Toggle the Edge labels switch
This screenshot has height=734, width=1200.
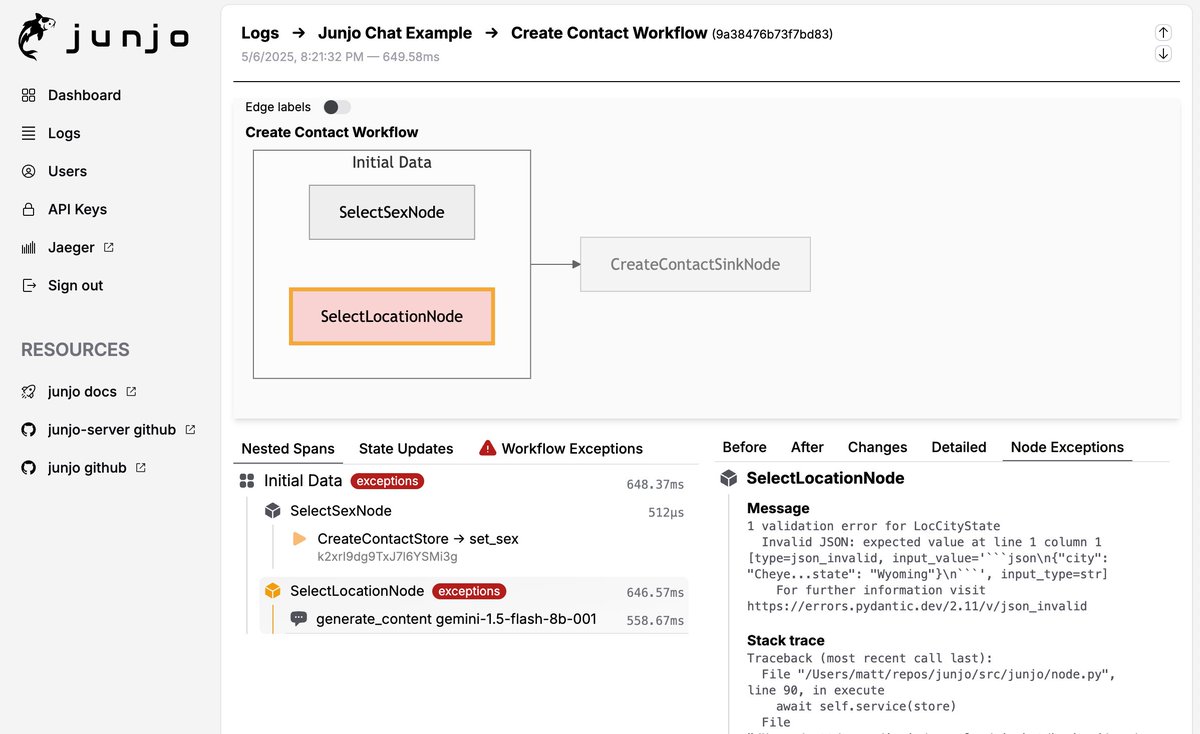(x=337, y=107)
